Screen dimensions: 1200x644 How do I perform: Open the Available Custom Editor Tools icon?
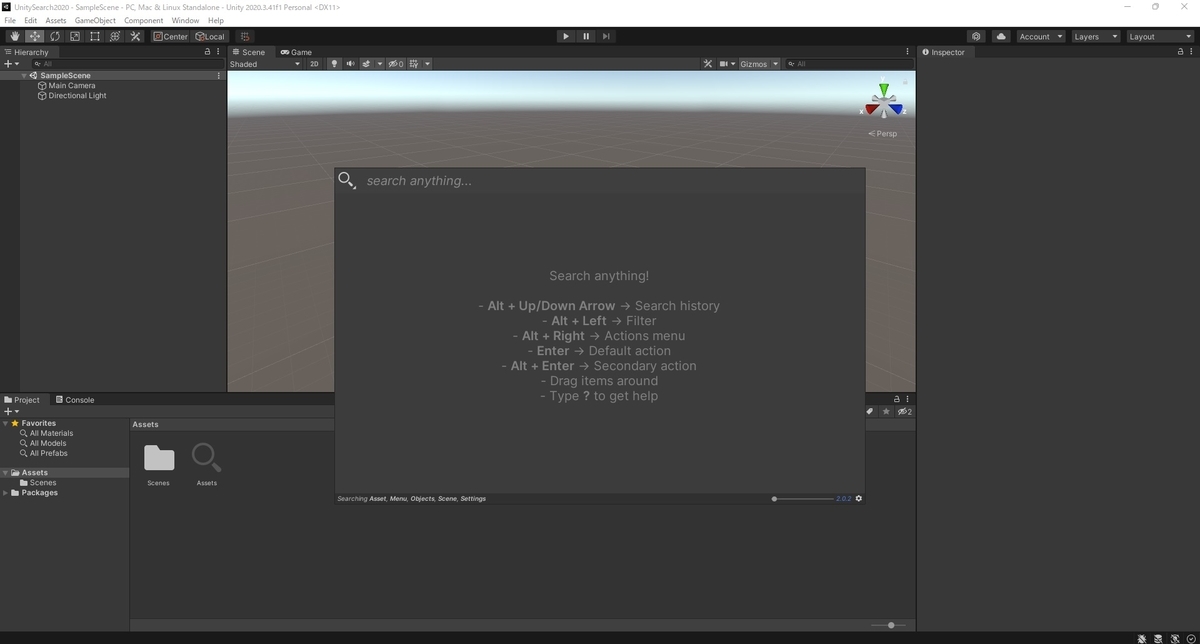tap(135, 36)
